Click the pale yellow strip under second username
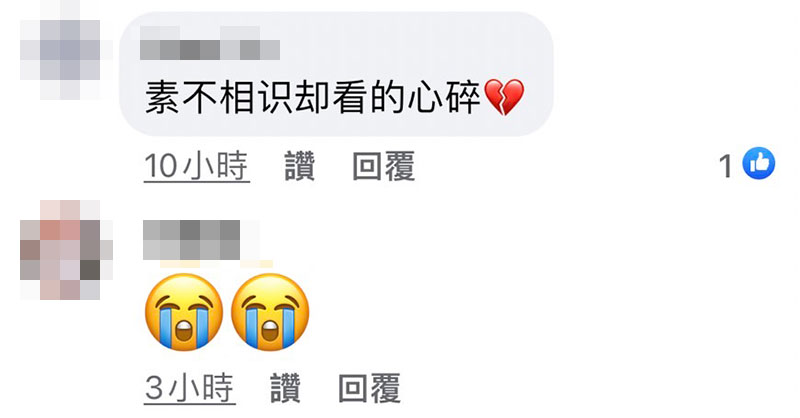This screenshot has height=418, width=800. click(x=216, y=263)
